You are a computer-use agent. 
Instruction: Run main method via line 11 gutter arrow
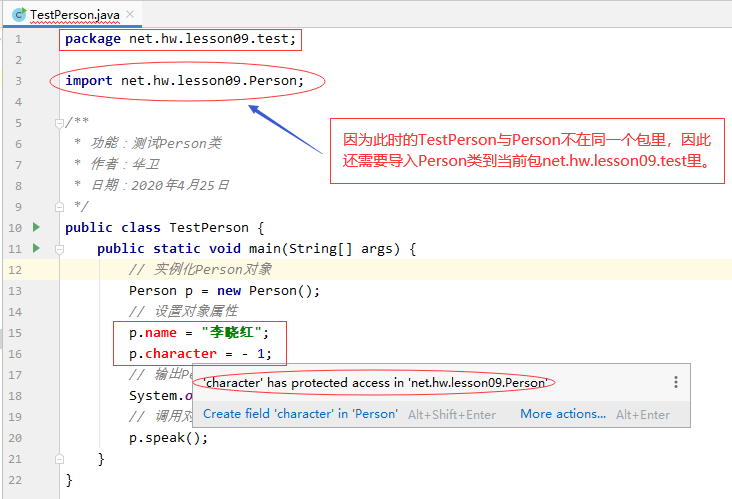[x=36, y=248]
